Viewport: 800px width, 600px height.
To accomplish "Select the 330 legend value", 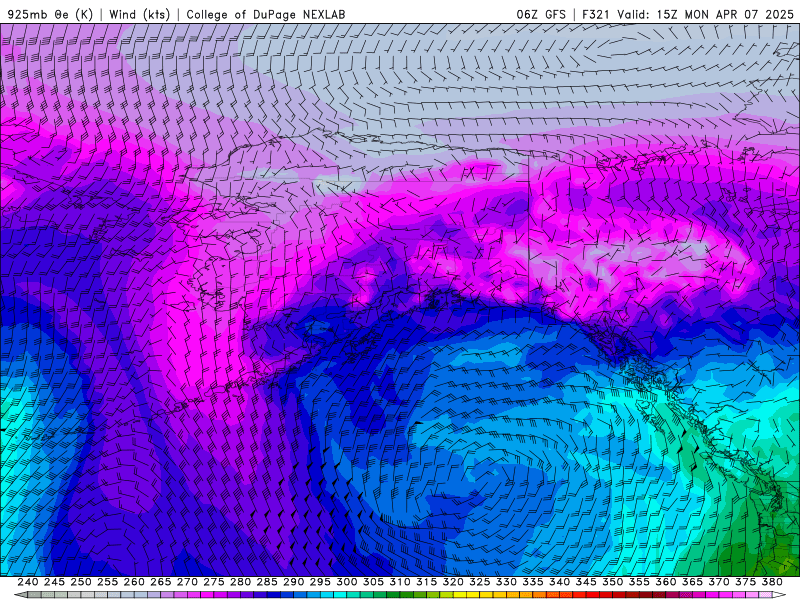I will coord(506,582).
